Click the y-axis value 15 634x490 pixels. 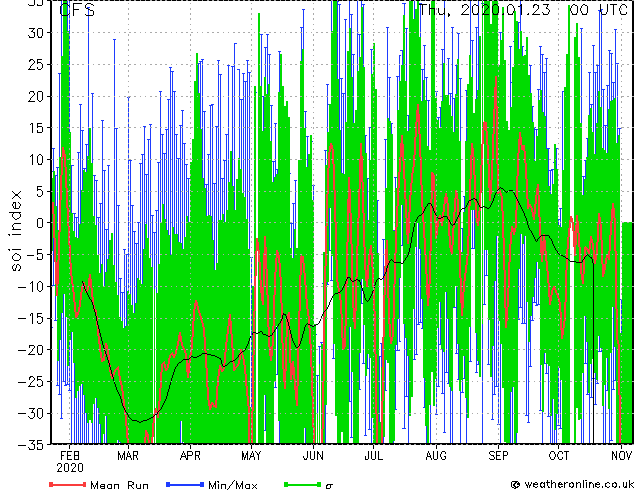(x=35, y=128)
